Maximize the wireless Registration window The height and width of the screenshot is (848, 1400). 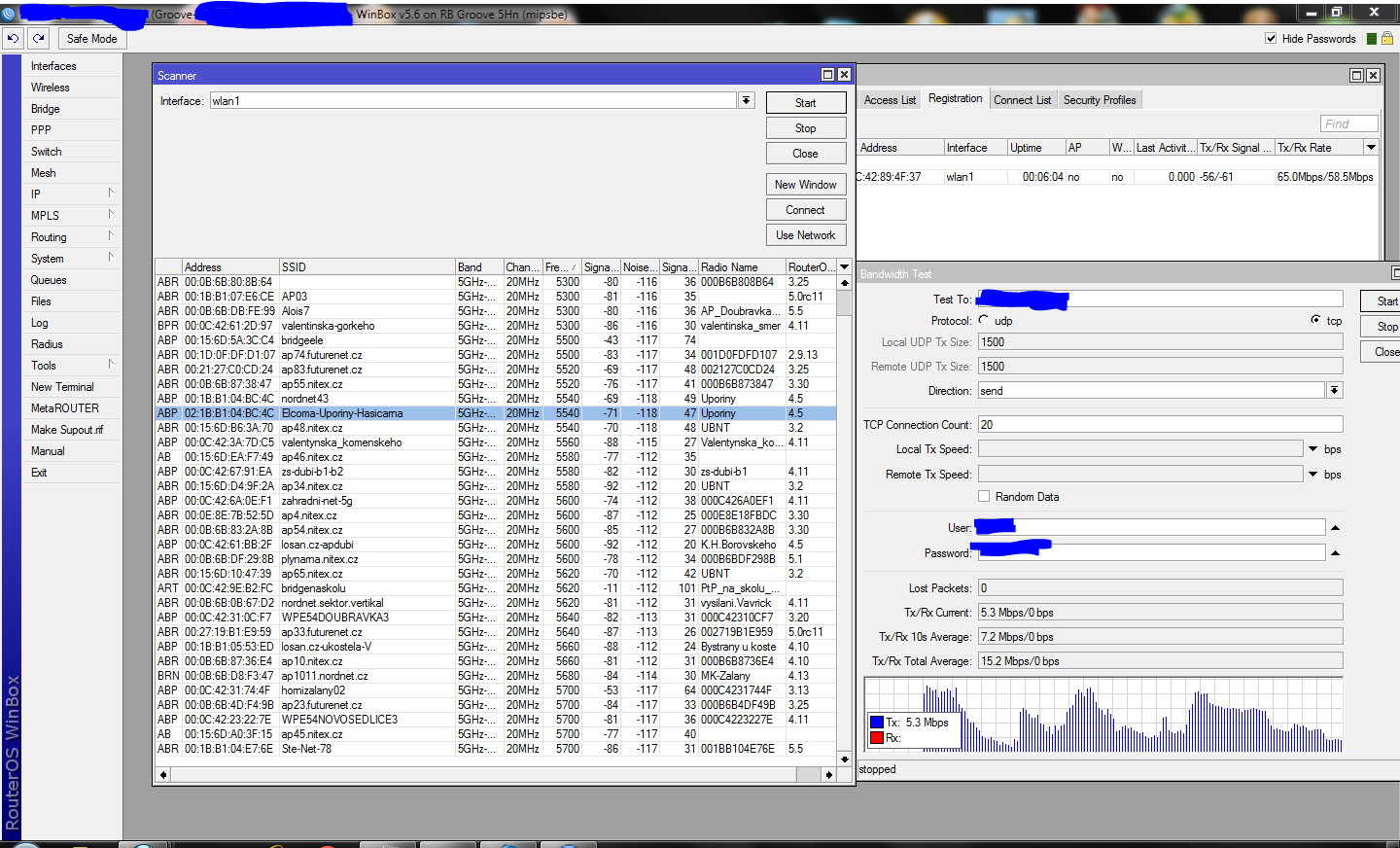(x=1356, y=76)
